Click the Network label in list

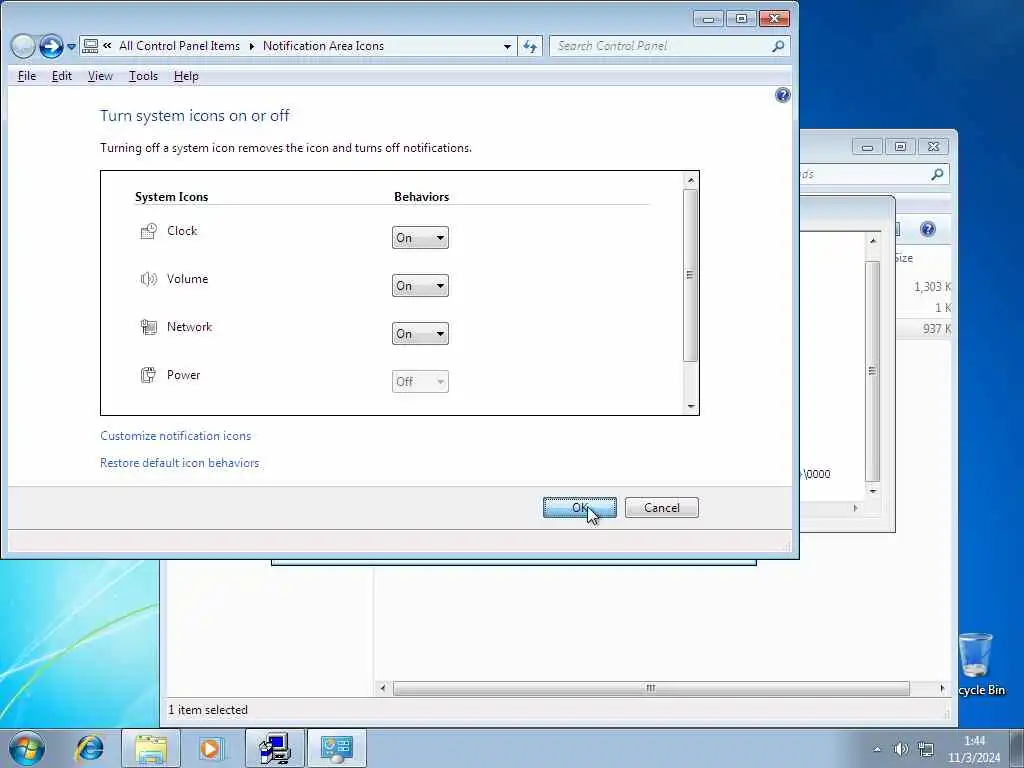coord(189,327)
